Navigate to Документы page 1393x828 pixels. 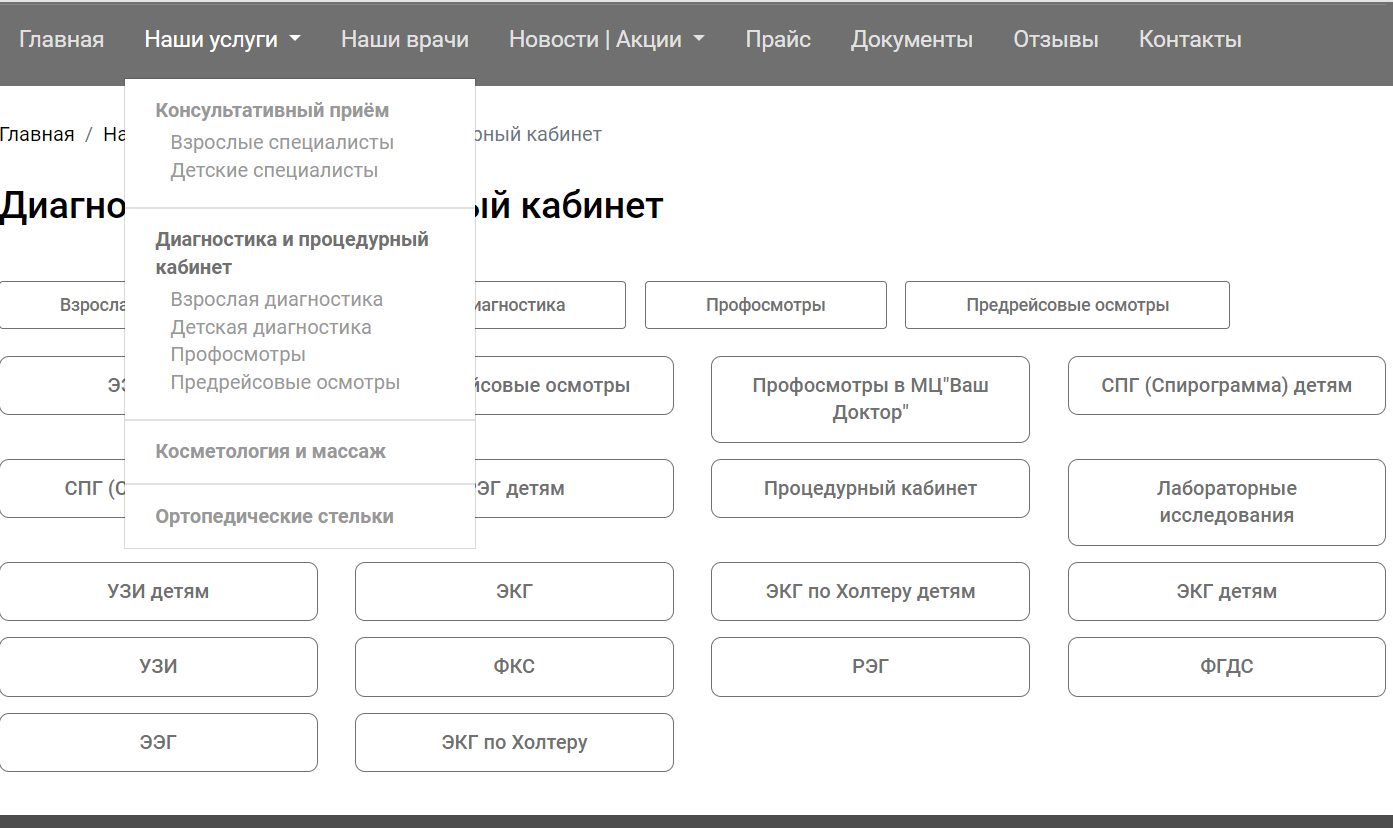pos(911,40)
